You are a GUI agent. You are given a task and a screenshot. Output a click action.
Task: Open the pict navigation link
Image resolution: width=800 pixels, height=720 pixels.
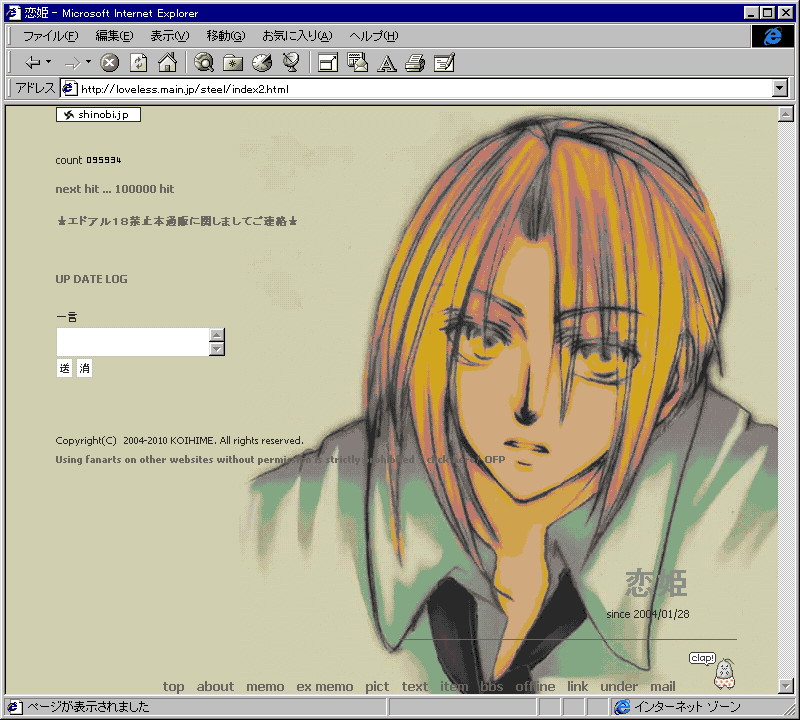pos(377,687)
